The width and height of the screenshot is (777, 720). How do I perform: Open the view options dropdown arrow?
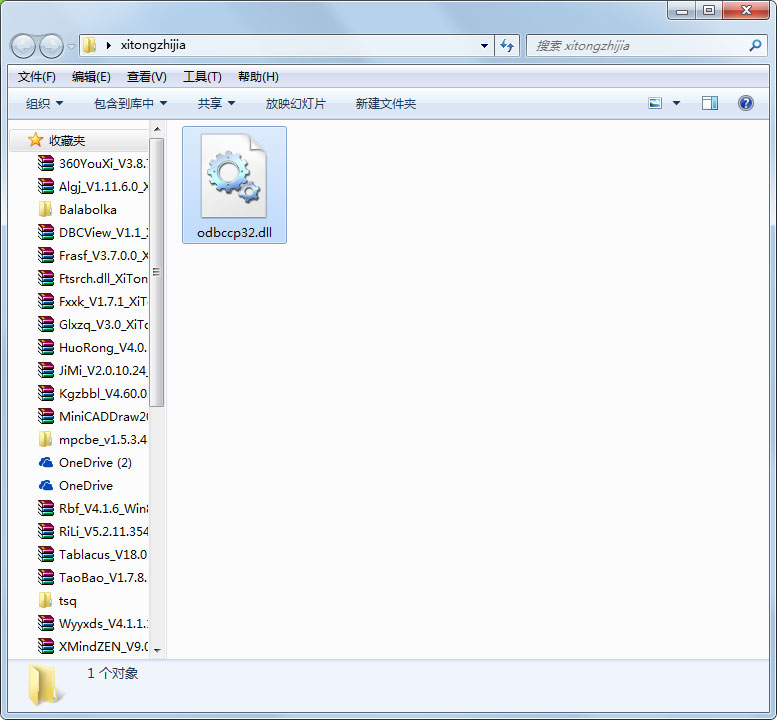coord(676,103)
